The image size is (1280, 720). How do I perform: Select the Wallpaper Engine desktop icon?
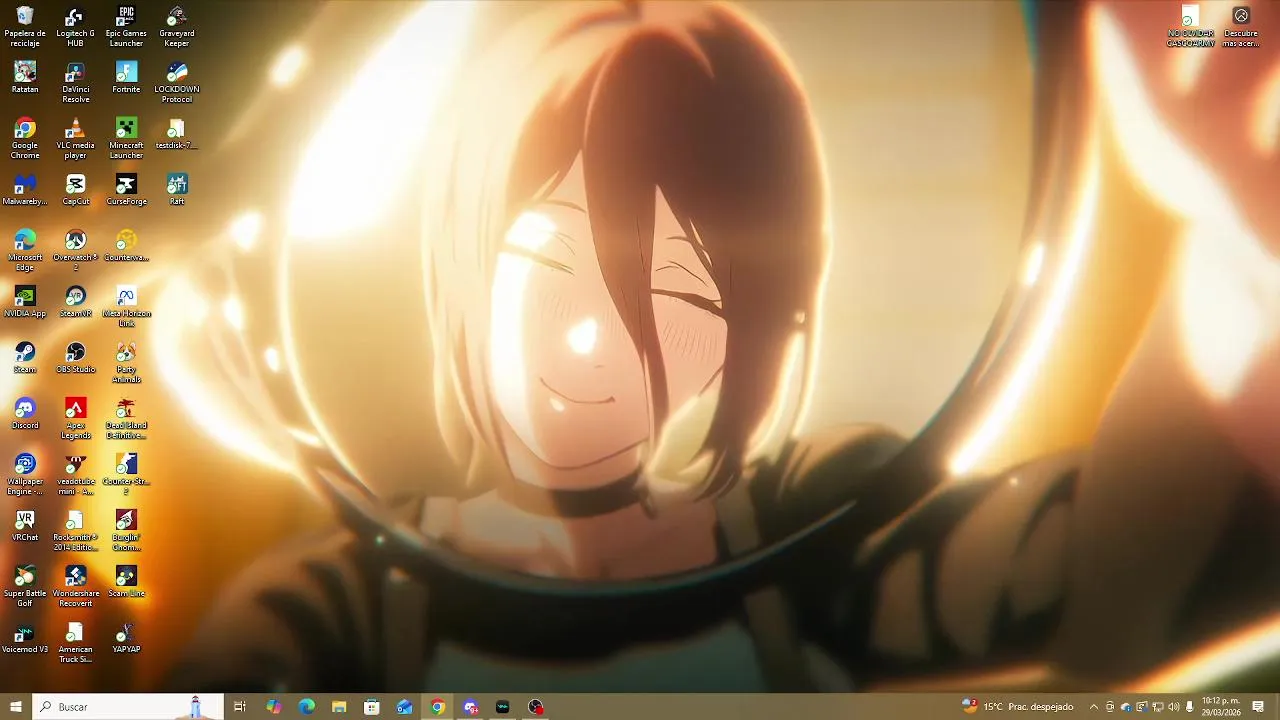[25, 475]
